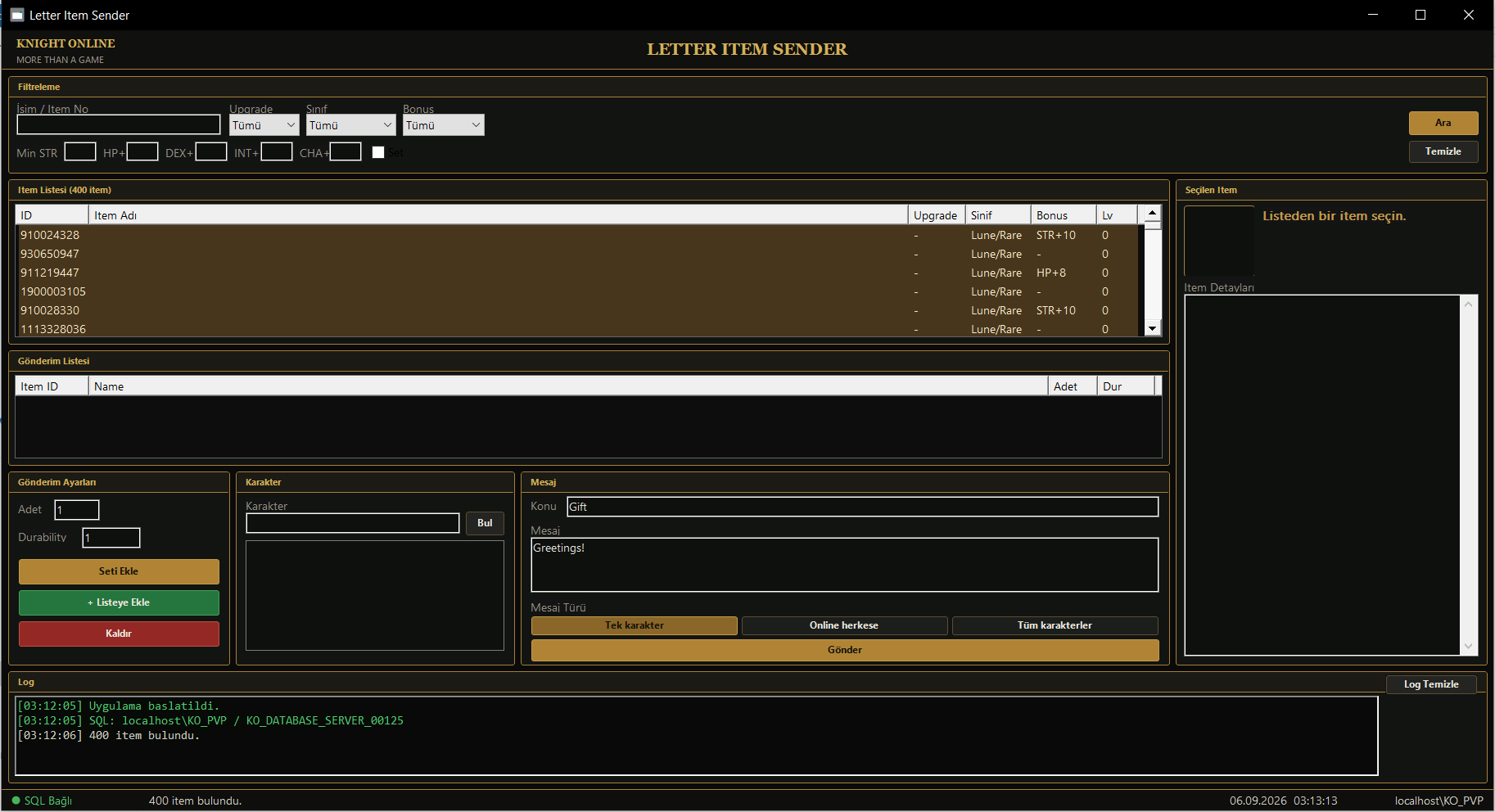Image resolution: width=1495 pixels, height=812 pixels.
Task: Click into the Karakter name field
Action: click(353, 523)
